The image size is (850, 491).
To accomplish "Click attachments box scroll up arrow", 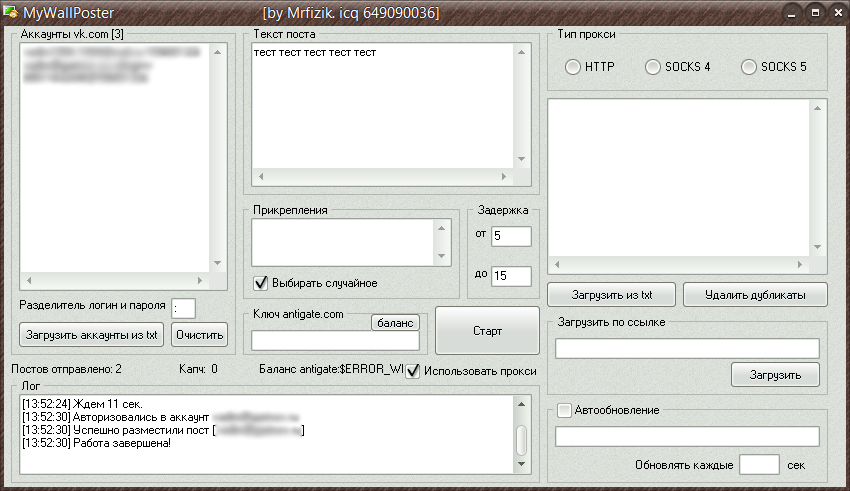I will tap(442, 228).
